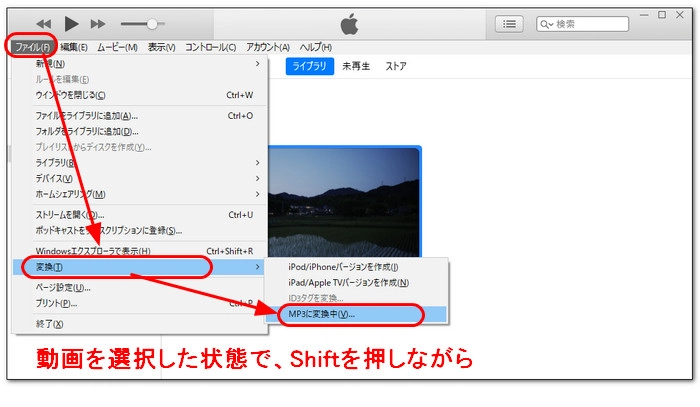Image resolution: width=700 pixels, height=407 pixels.
Task: Select ファイルをライブラリに追加(A)...
Action: click(x=141, y=116)
